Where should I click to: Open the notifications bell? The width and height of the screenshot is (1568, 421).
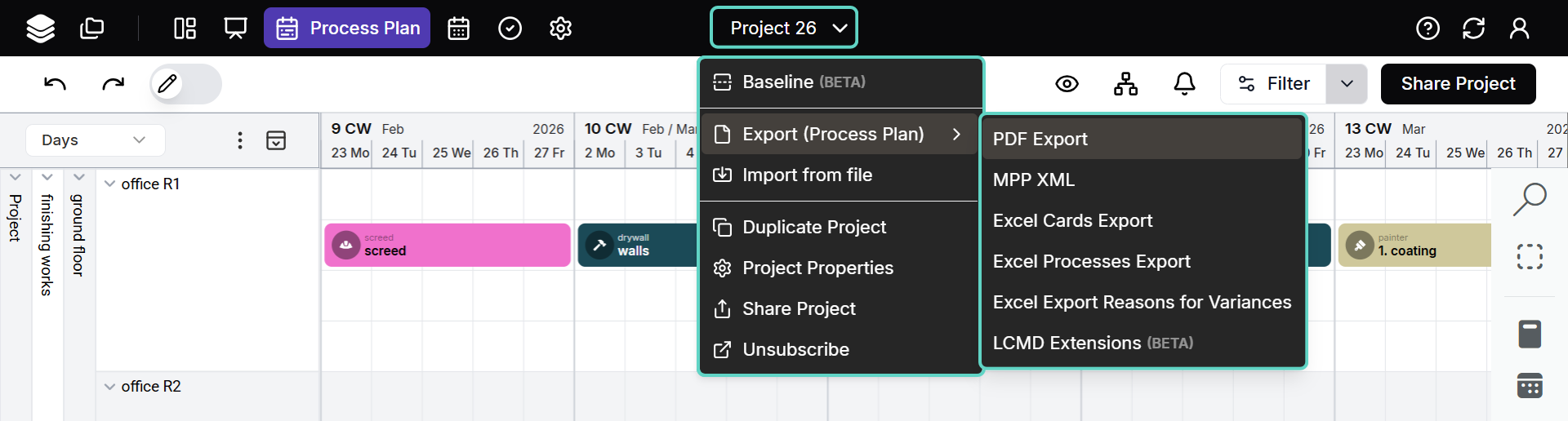[x=1184, y=83]
